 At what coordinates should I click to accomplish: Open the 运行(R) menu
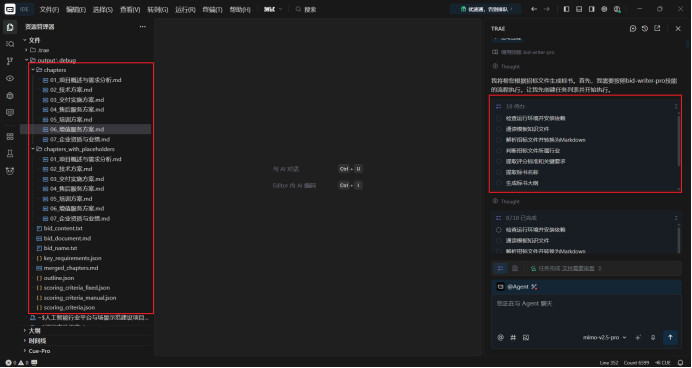click(185, 9)
